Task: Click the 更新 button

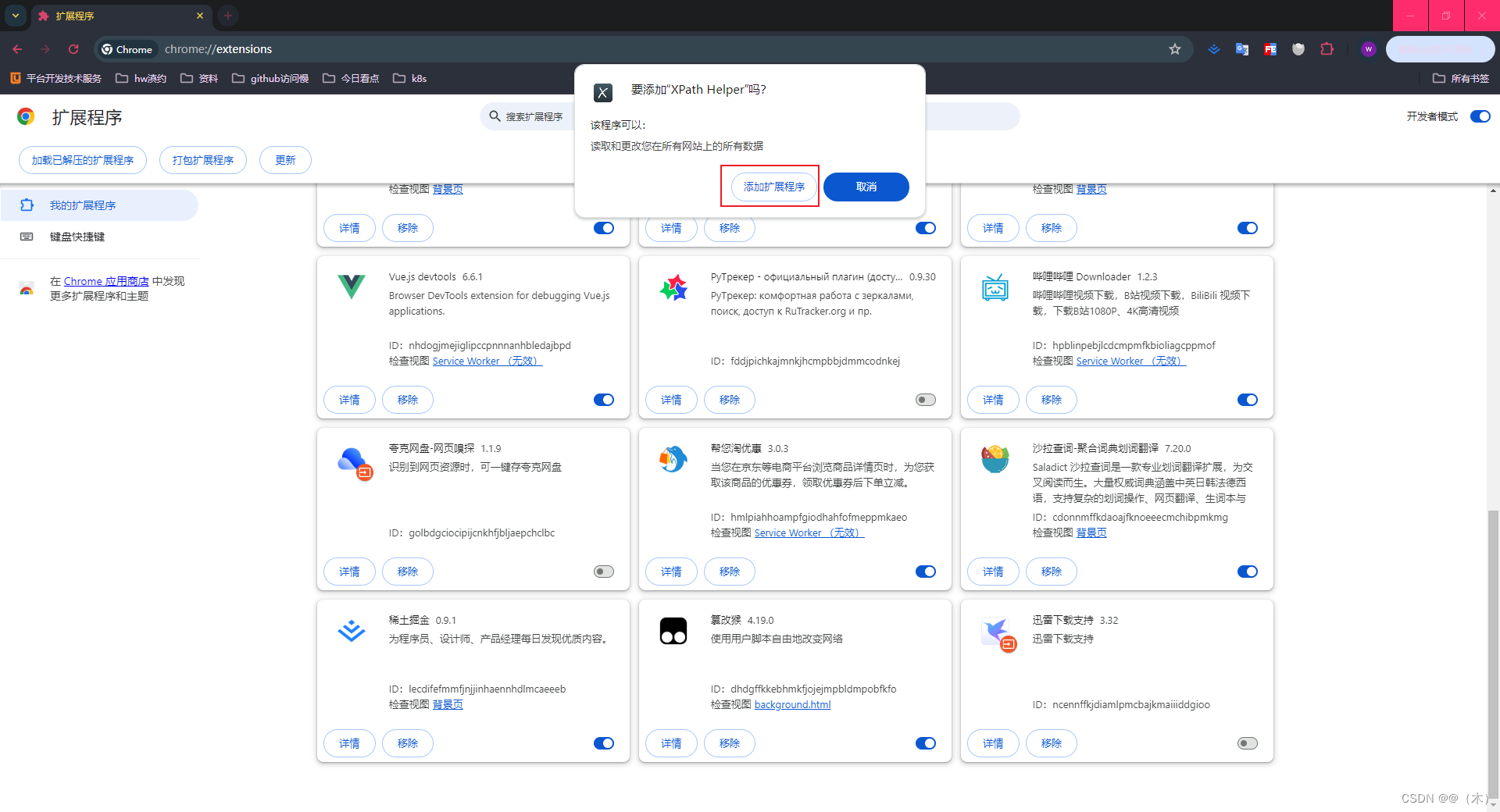Action: (285, 160)
